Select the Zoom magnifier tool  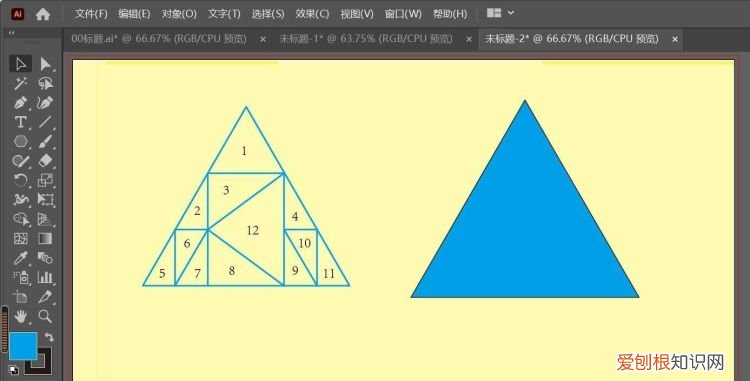[x=45, y=316]
